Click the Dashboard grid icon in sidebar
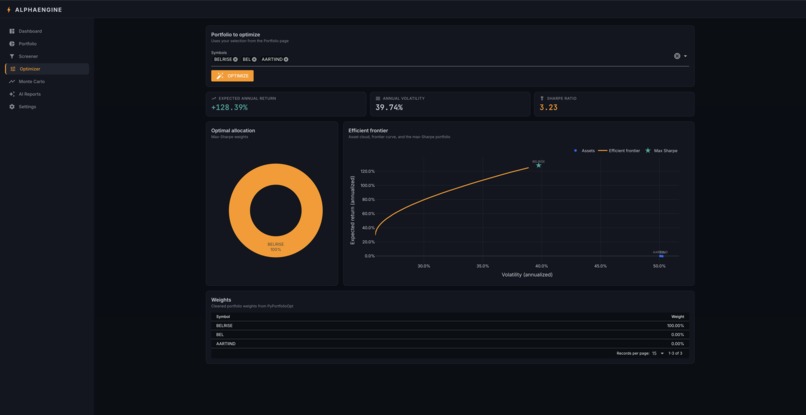806x415 pixels. point(12,31)
